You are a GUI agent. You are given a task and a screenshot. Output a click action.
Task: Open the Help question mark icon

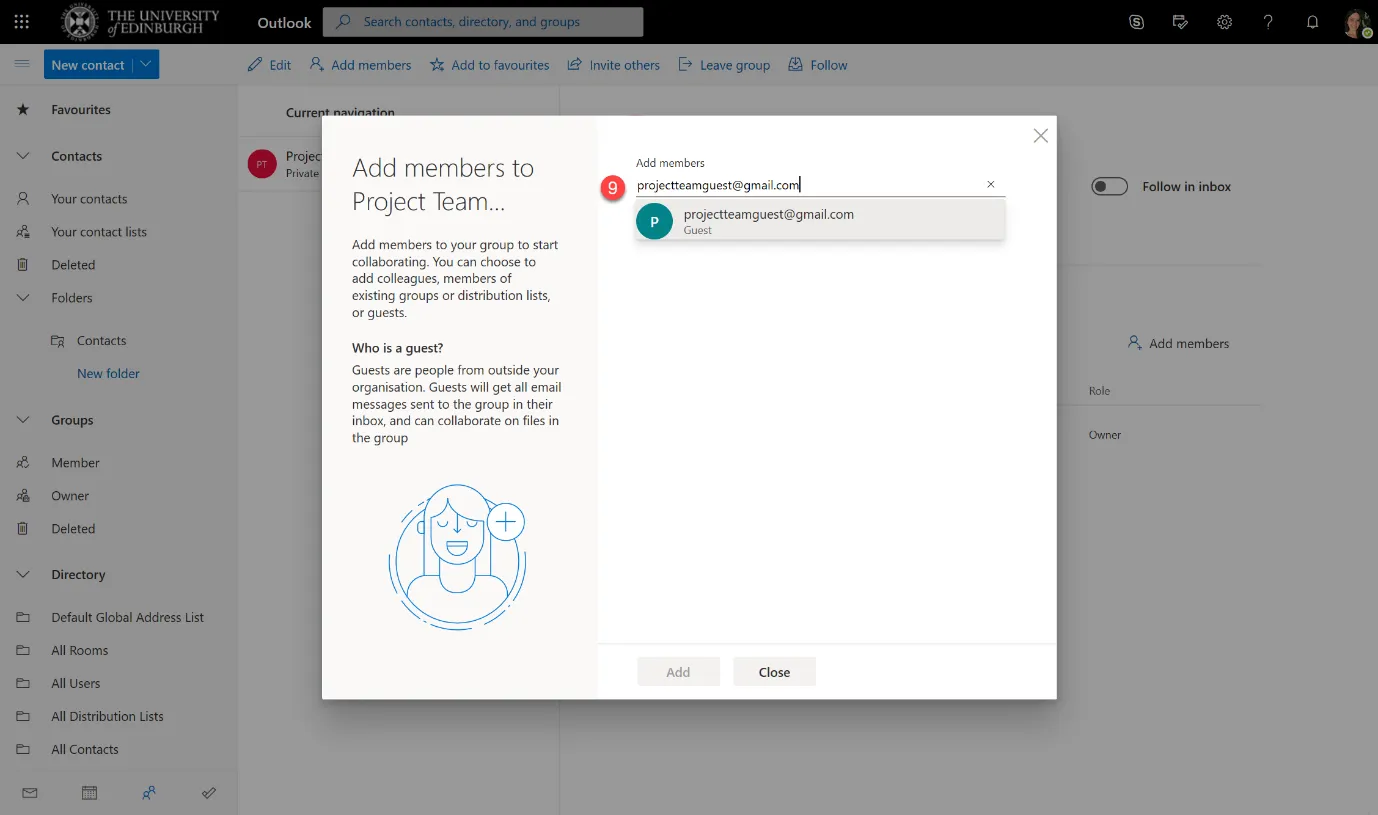(x=1268, y=20)
